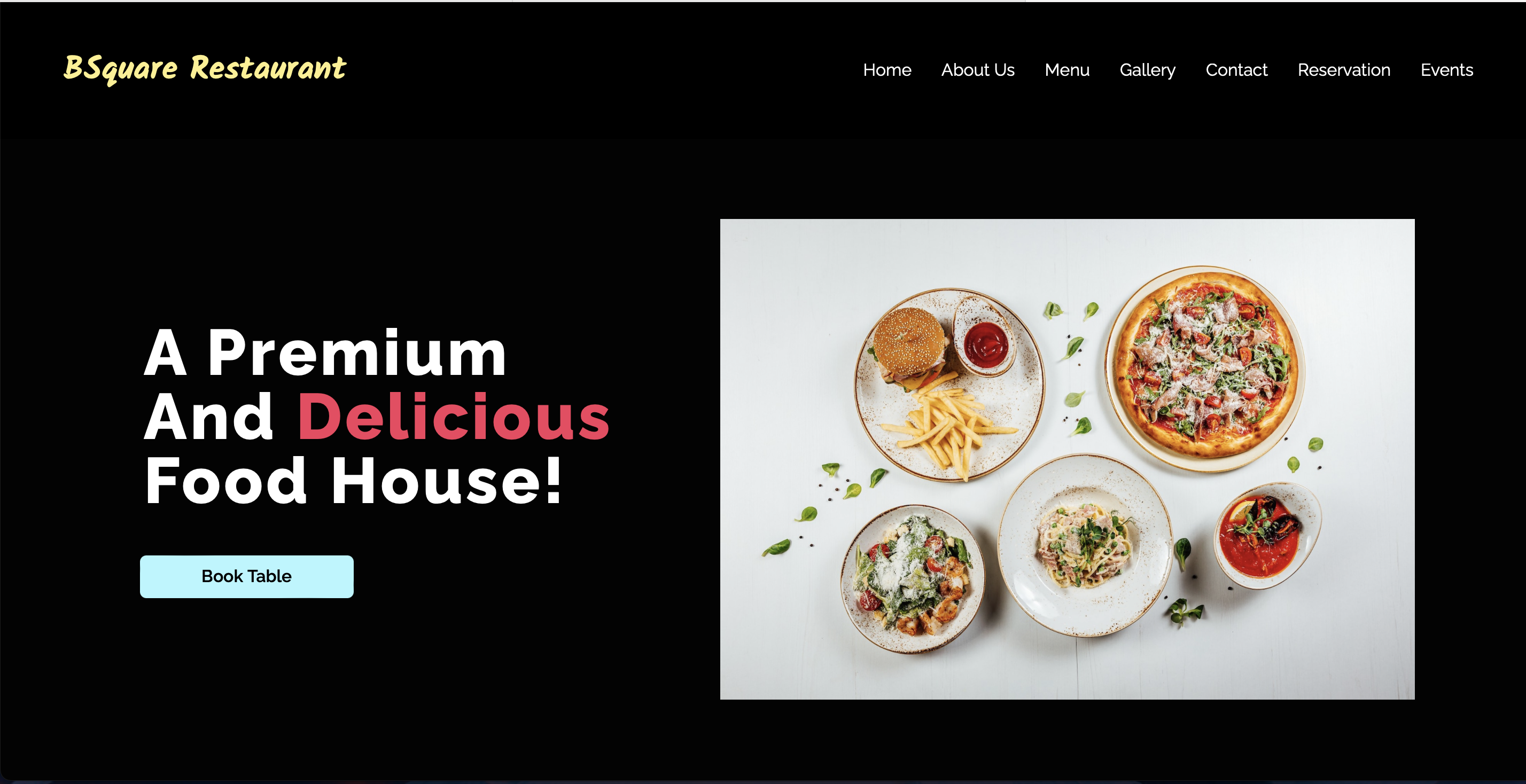1526x784 pixels.
Task: Go to the Home page link
Action: 887,70
